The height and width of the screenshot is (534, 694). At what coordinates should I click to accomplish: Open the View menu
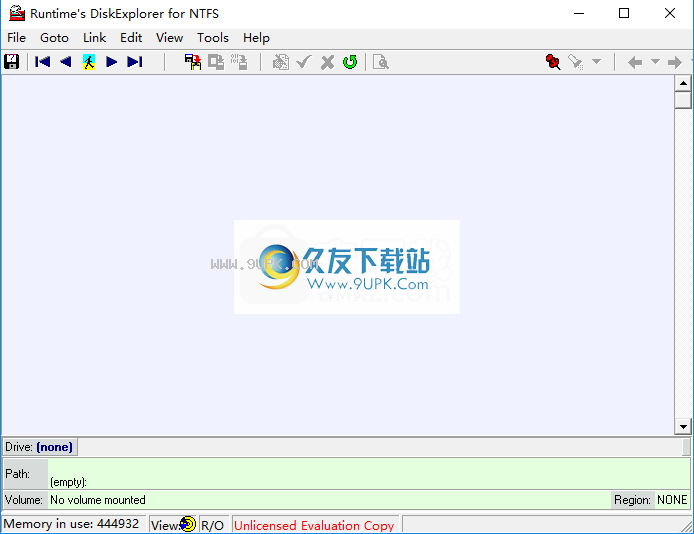(169, 38)
